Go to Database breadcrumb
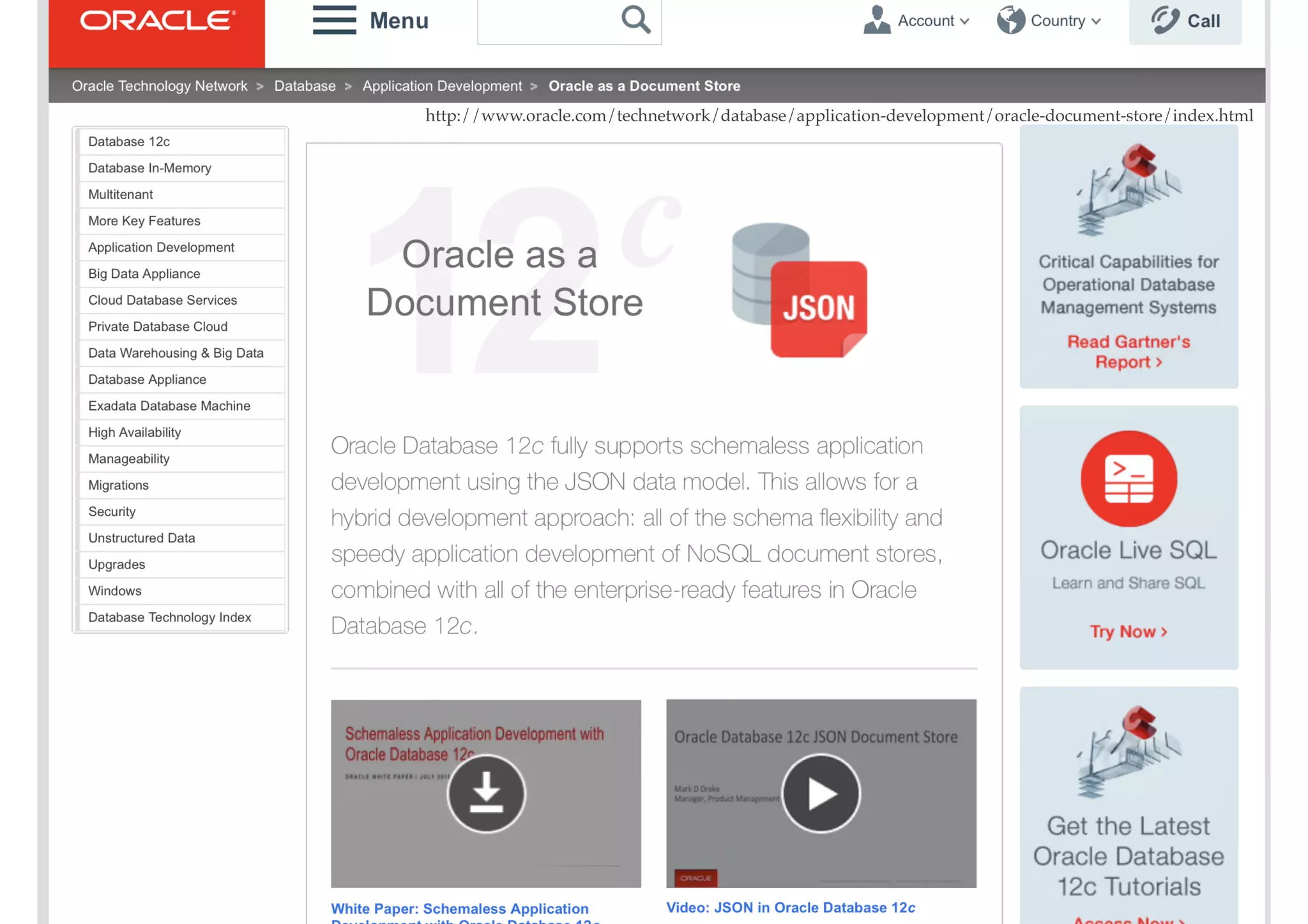This screenshot has height=924, width=1308. coord(305,86)
